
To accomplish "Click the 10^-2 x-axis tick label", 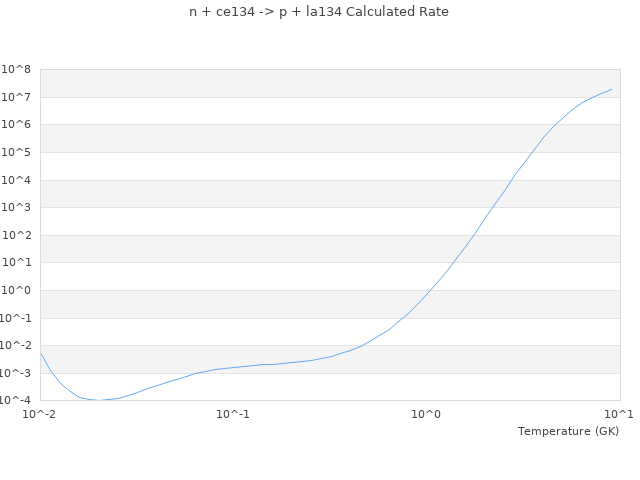I will pos(40,414).
